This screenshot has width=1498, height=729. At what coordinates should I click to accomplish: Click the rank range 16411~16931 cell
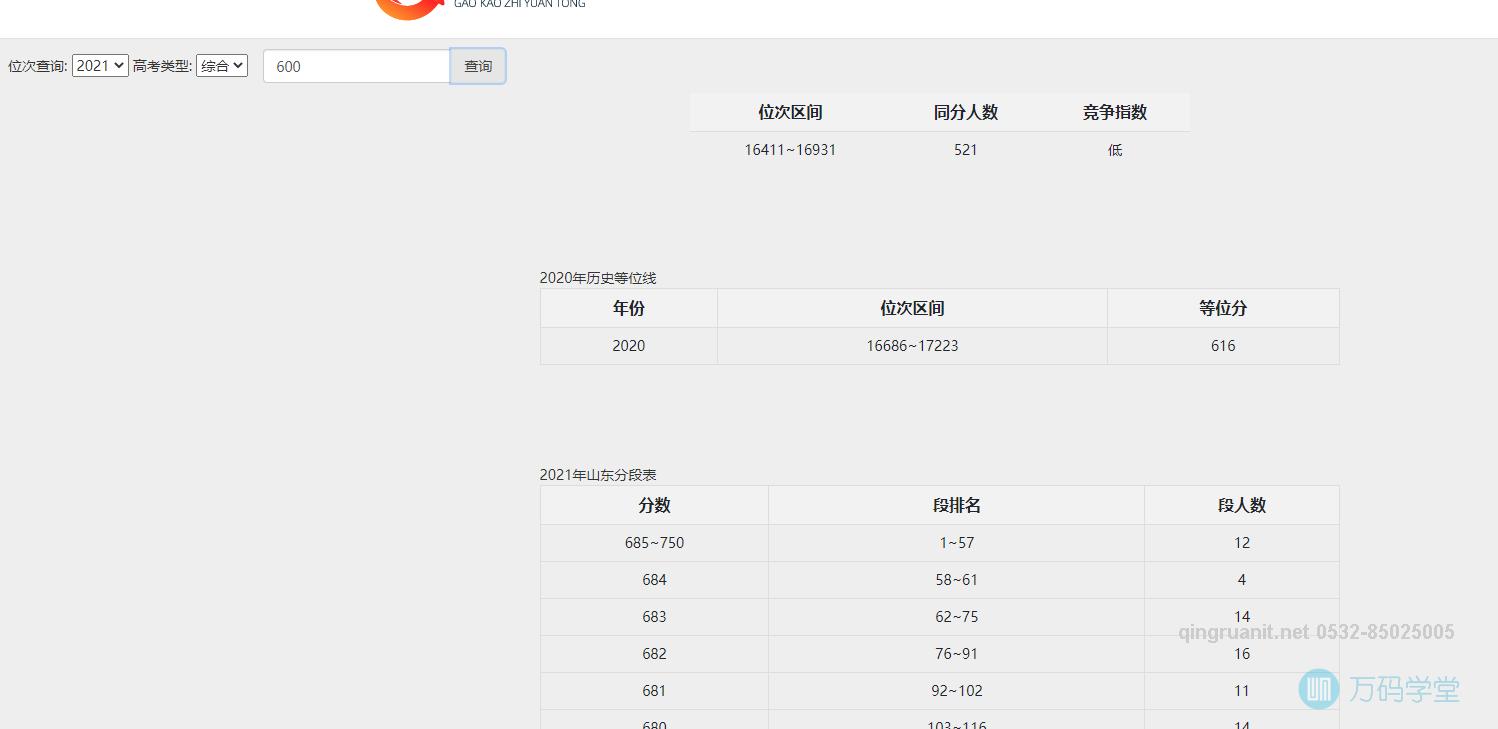[789, 149]
